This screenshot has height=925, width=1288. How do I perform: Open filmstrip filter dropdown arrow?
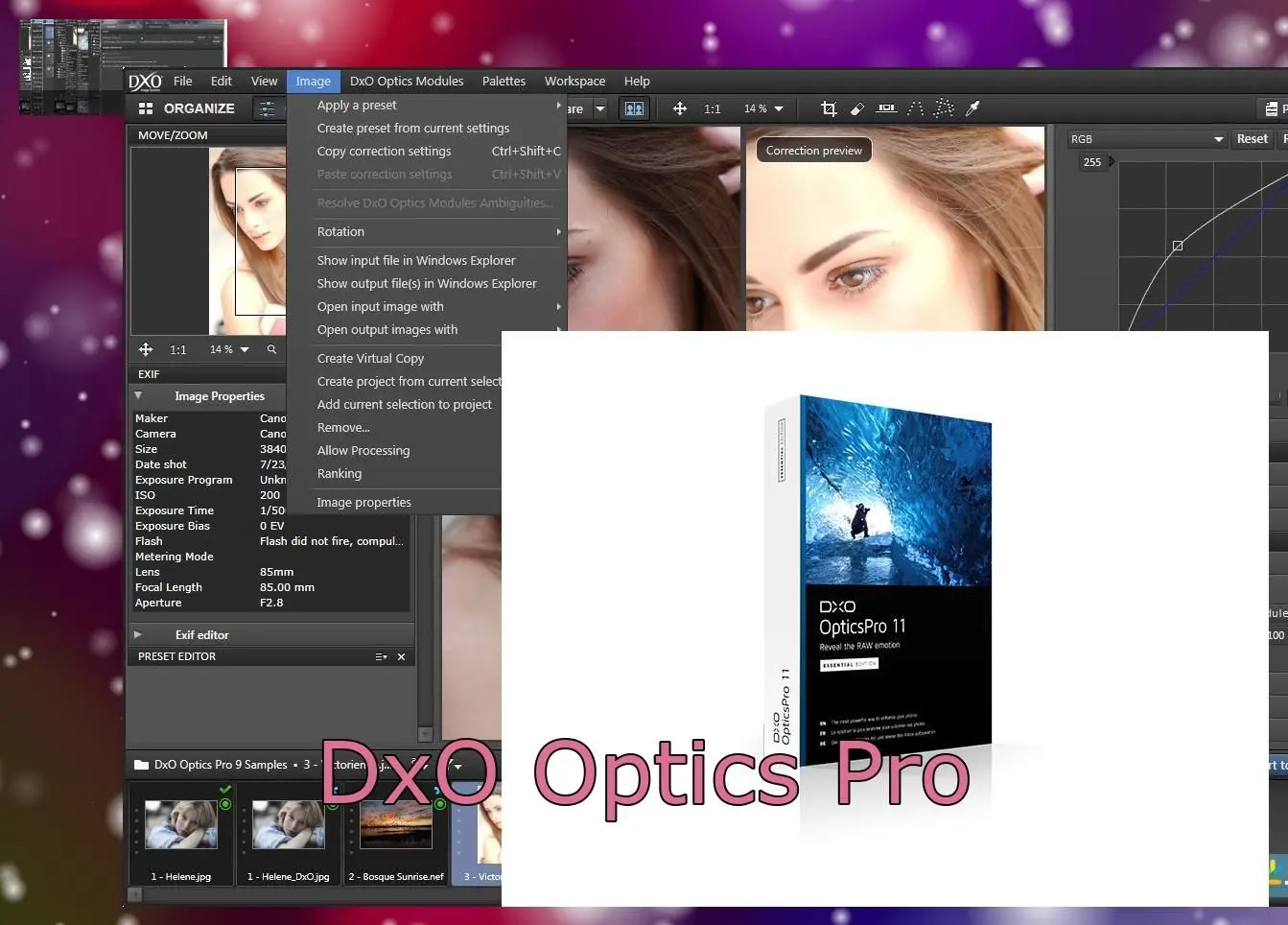tap(457, 766)
